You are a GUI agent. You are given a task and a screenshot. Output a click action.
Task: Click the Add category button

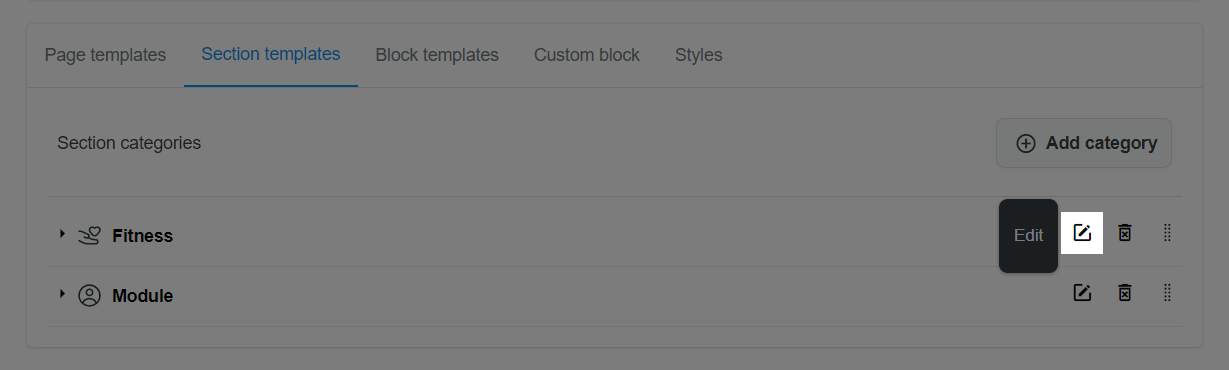(x=1084, y=143)
